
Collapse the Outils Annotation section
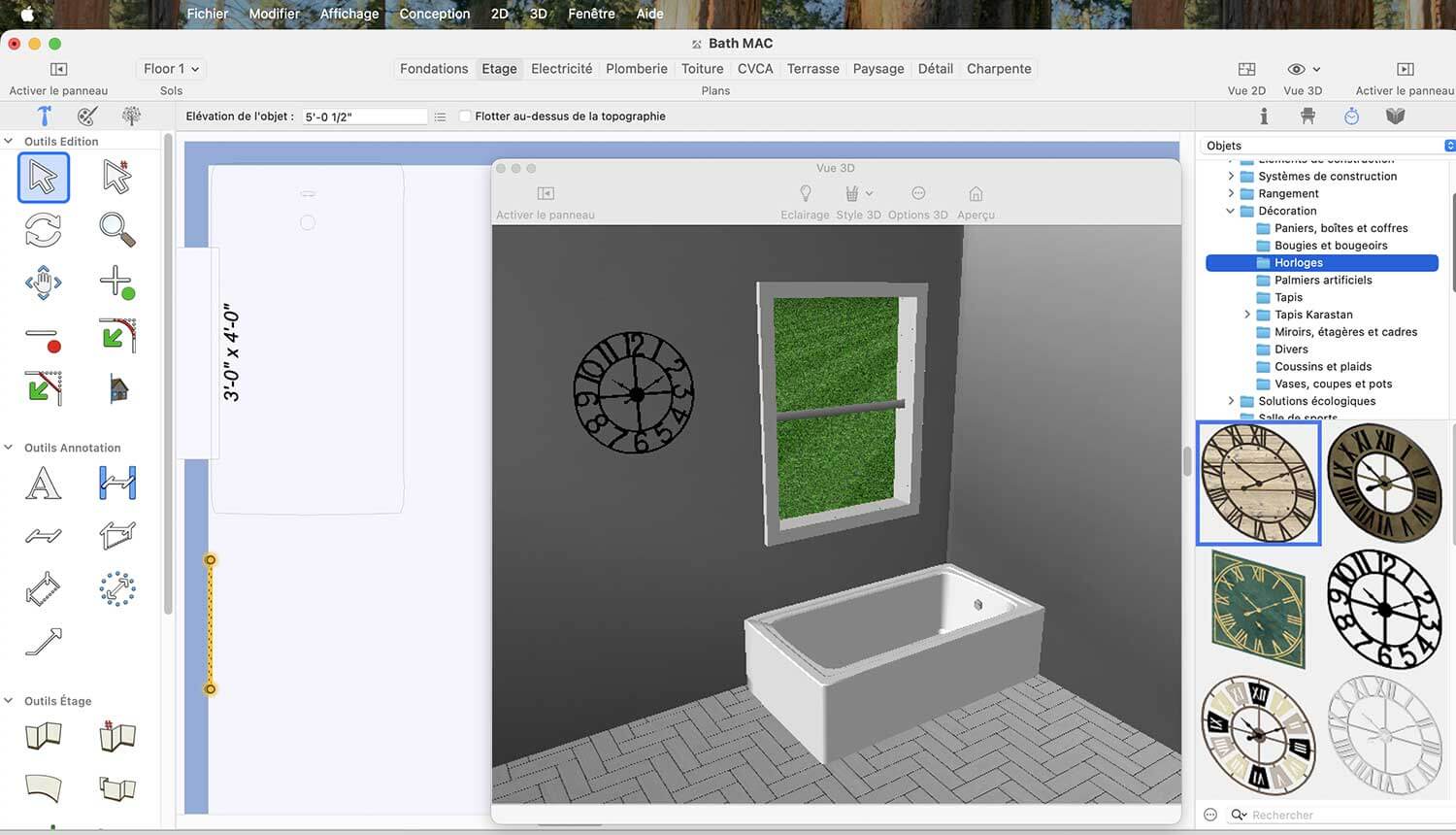[x=9, y=448]
